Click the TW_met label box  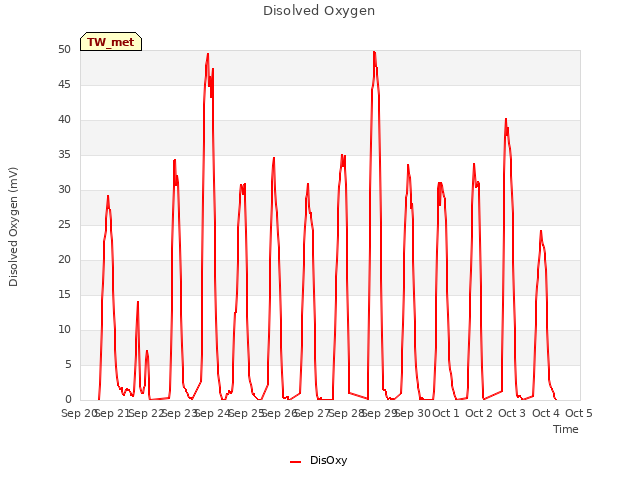click(111, 42)
